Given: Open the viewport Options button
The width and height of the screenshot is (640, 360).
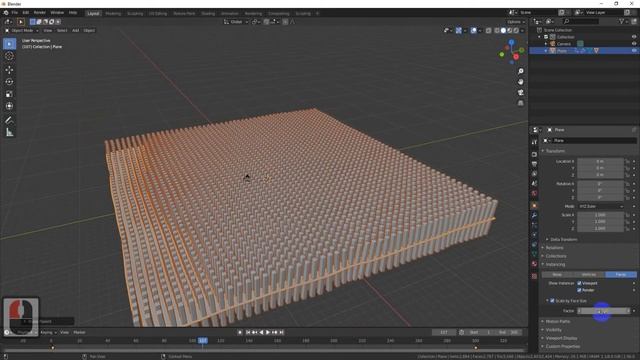Looking at the screenshot, I should [516, 22].
